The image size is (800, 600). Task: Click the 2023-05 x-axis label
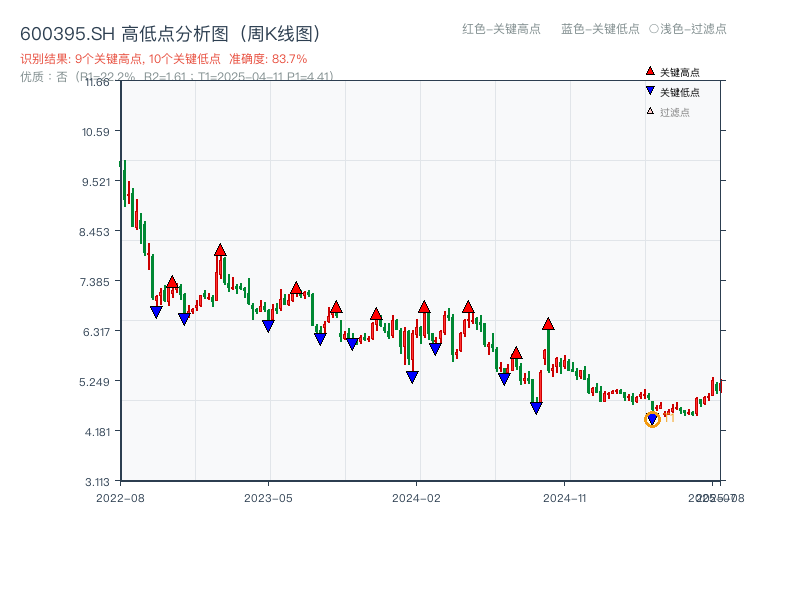click(268, 498)
